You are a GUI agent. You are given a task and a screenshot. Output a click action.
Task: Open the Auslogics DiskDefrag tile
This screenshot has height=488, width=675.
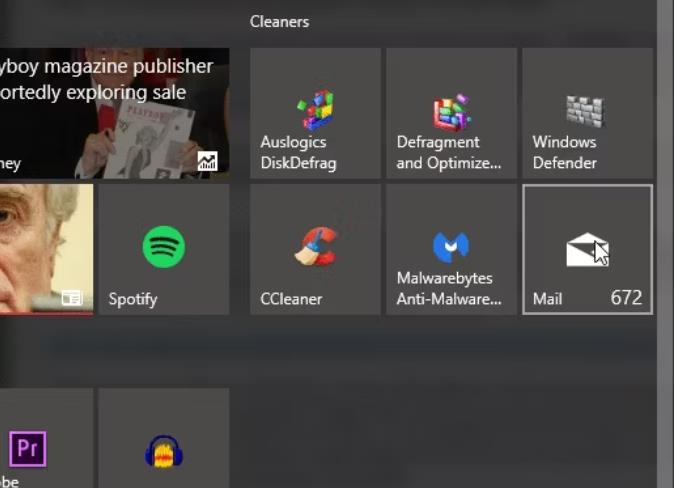(x=315, y=113)
